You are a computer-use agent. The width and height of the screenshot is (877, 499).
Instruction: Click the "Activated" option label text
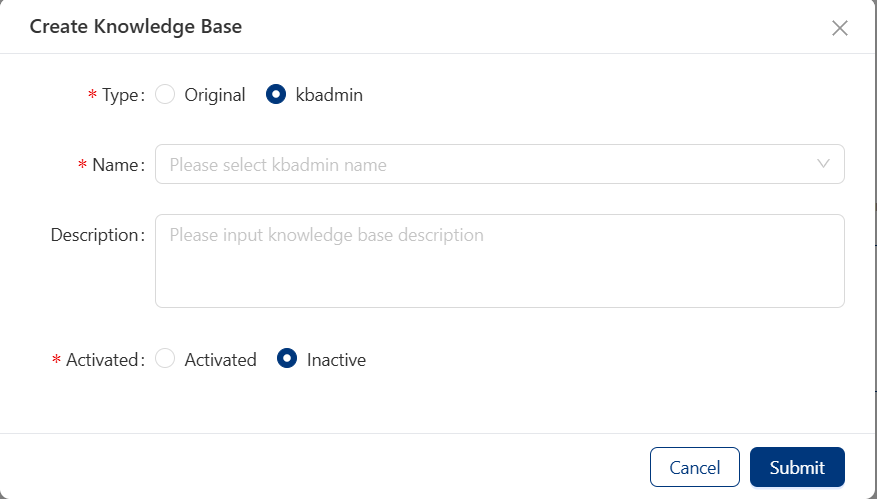[221, 359]
